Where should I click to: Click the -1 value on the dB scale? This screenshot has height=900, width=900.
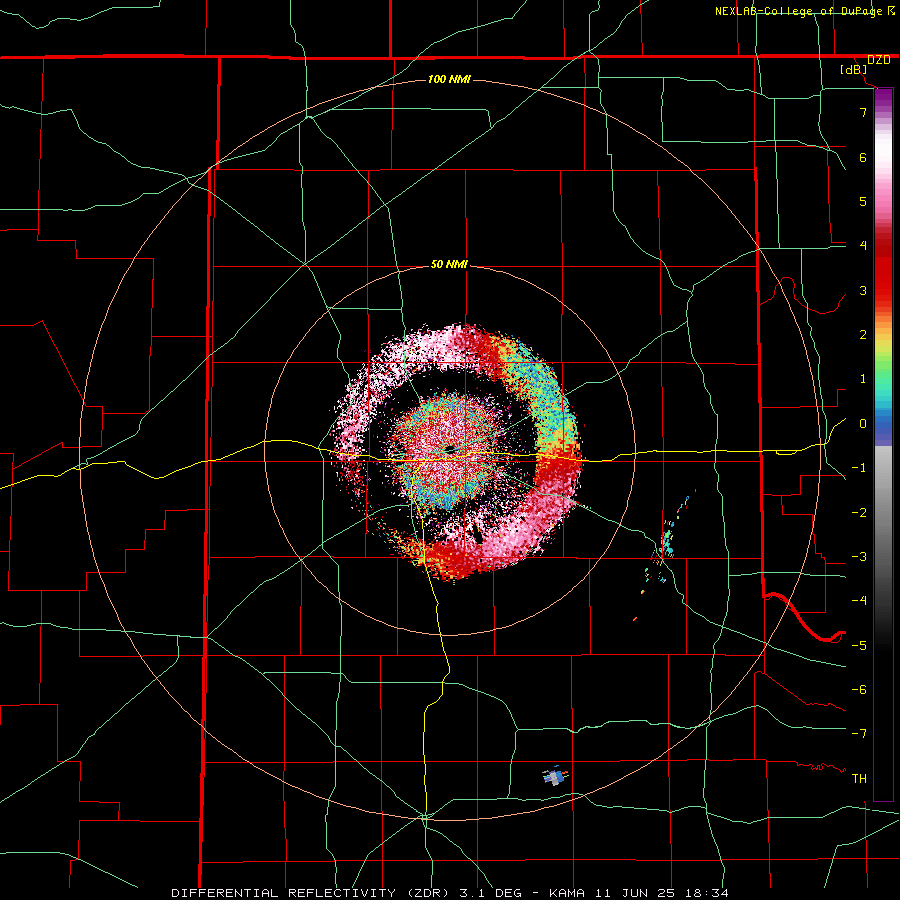pyautogui.click(x=859, y=468)
